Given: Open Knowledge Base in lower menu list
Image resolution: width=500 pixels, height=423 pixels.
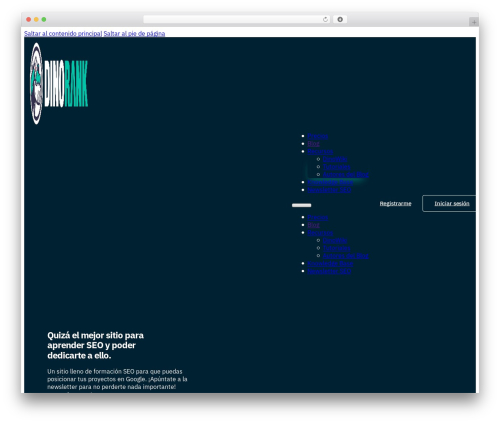Looking at the screenshot, I should pyautogui.click(x=330, y=263).
